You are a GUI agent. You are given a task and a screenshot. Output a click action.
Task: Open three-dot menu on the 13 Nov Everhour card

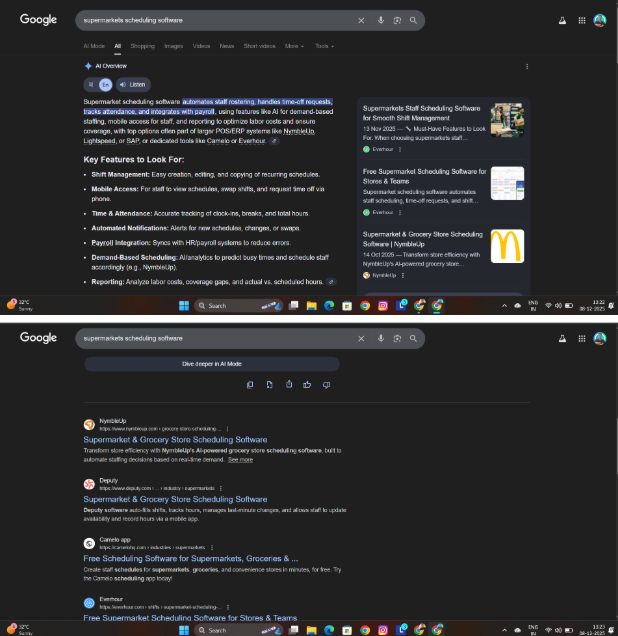click(400, 149)
